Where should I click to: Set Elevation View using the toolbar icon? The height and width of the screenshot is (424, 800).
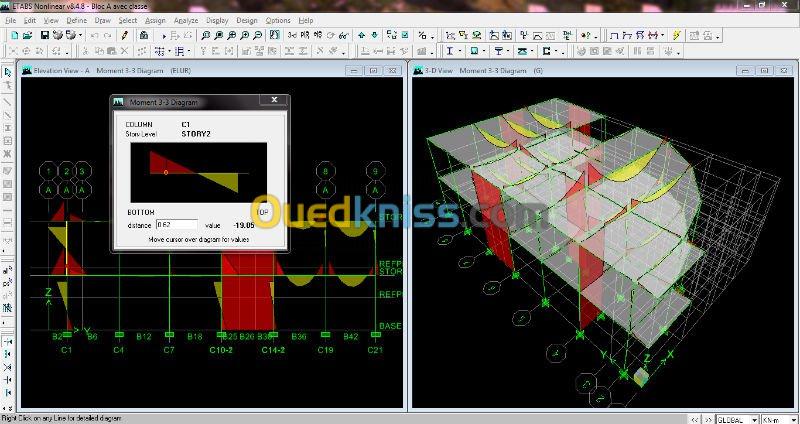[318, 35]
